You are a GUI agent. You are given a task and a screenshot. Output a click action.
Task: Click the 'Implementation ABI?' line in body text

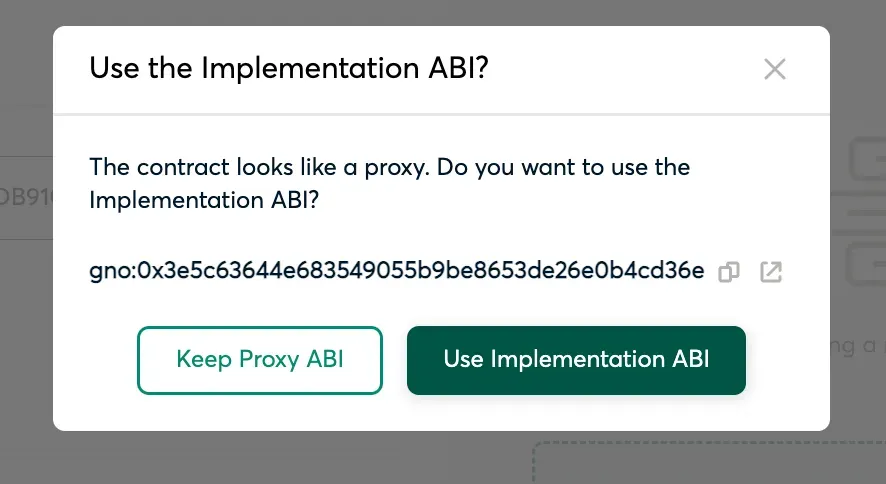(204, 200)
